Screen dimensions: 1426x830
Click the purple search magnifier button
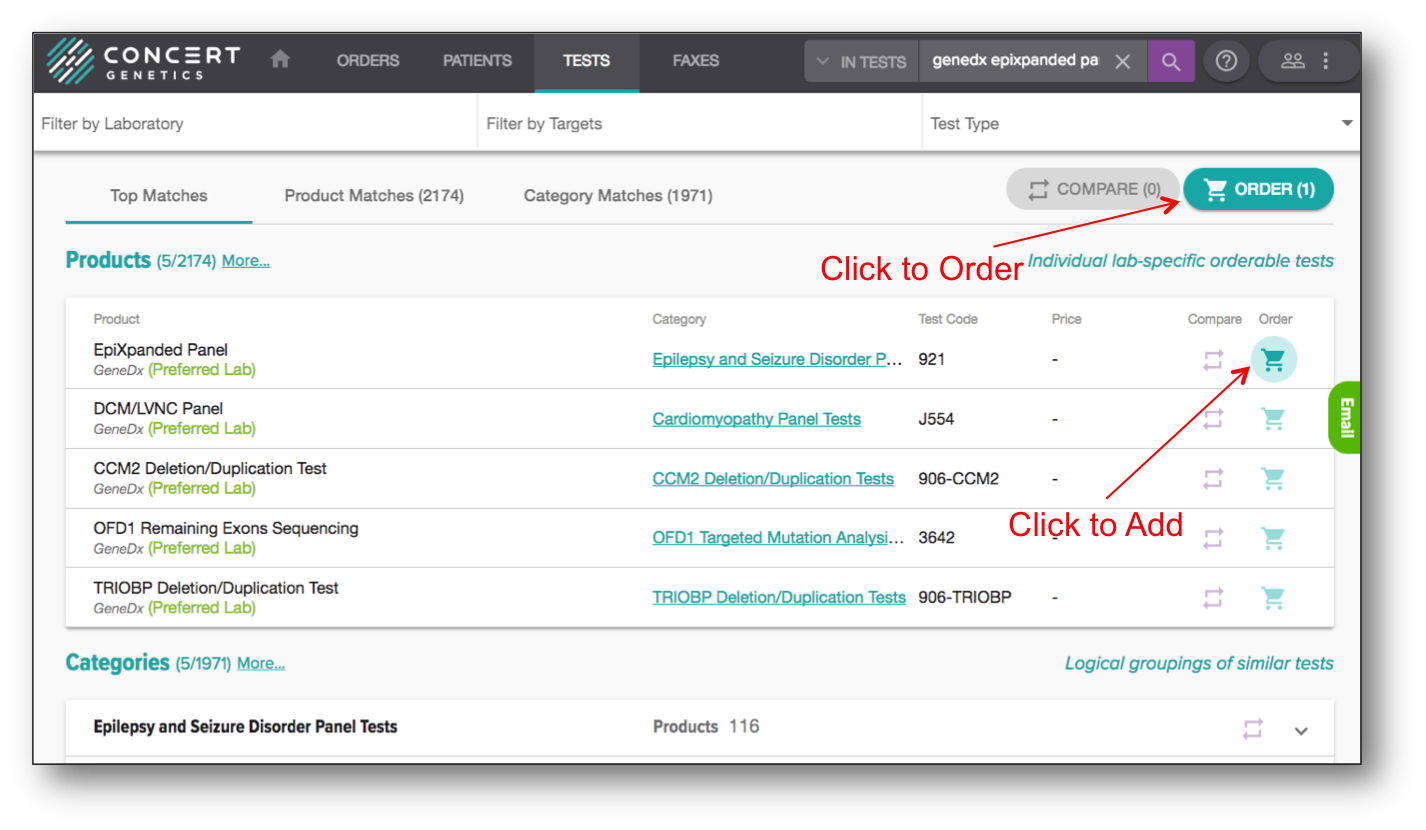click(x=1170, y=61)
